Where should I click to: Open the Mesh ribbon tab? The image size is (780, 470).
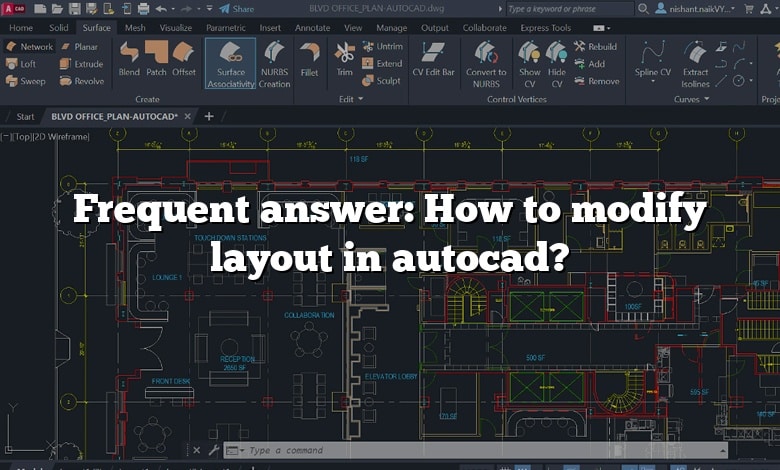click(135, 28)
